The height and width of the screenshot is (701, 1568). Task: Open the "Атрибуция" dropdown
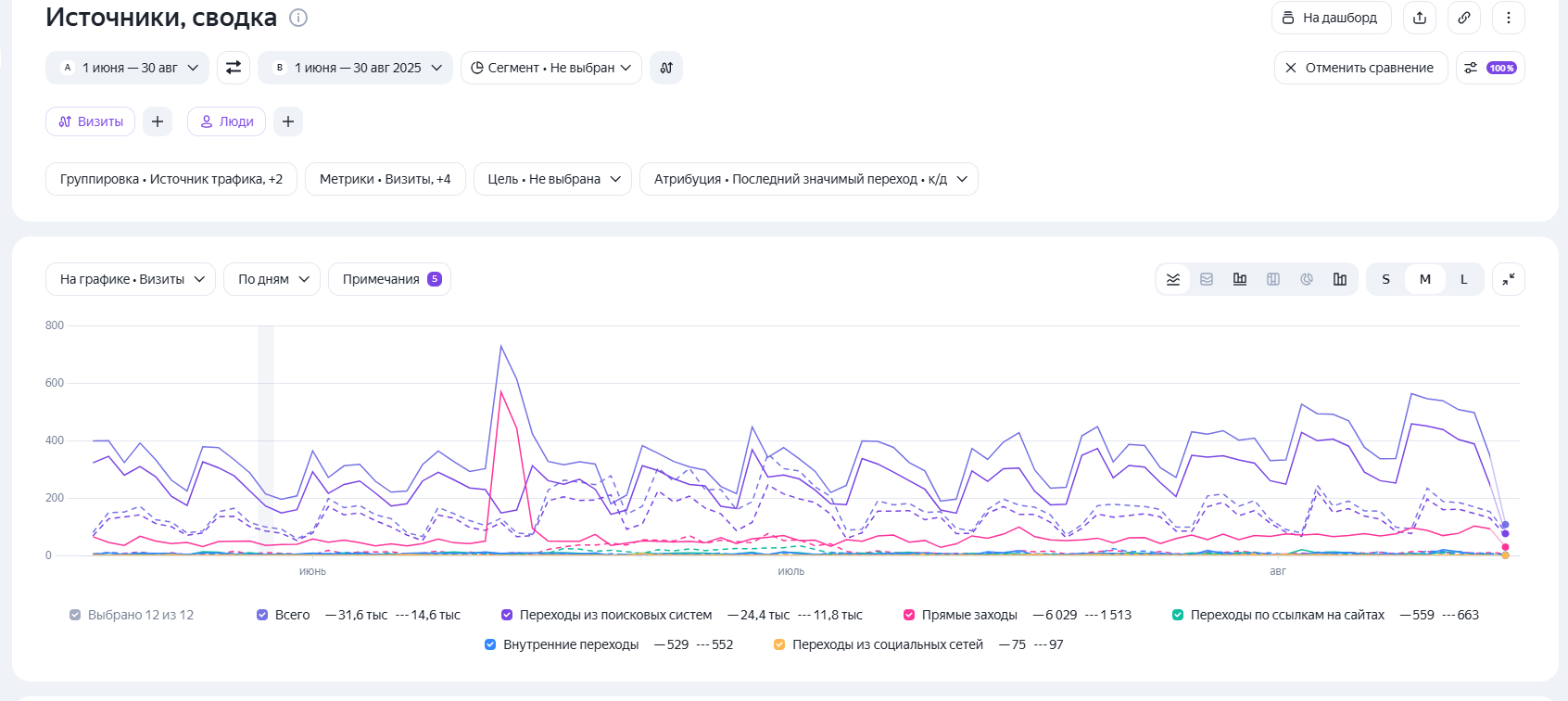pos(809,179)
